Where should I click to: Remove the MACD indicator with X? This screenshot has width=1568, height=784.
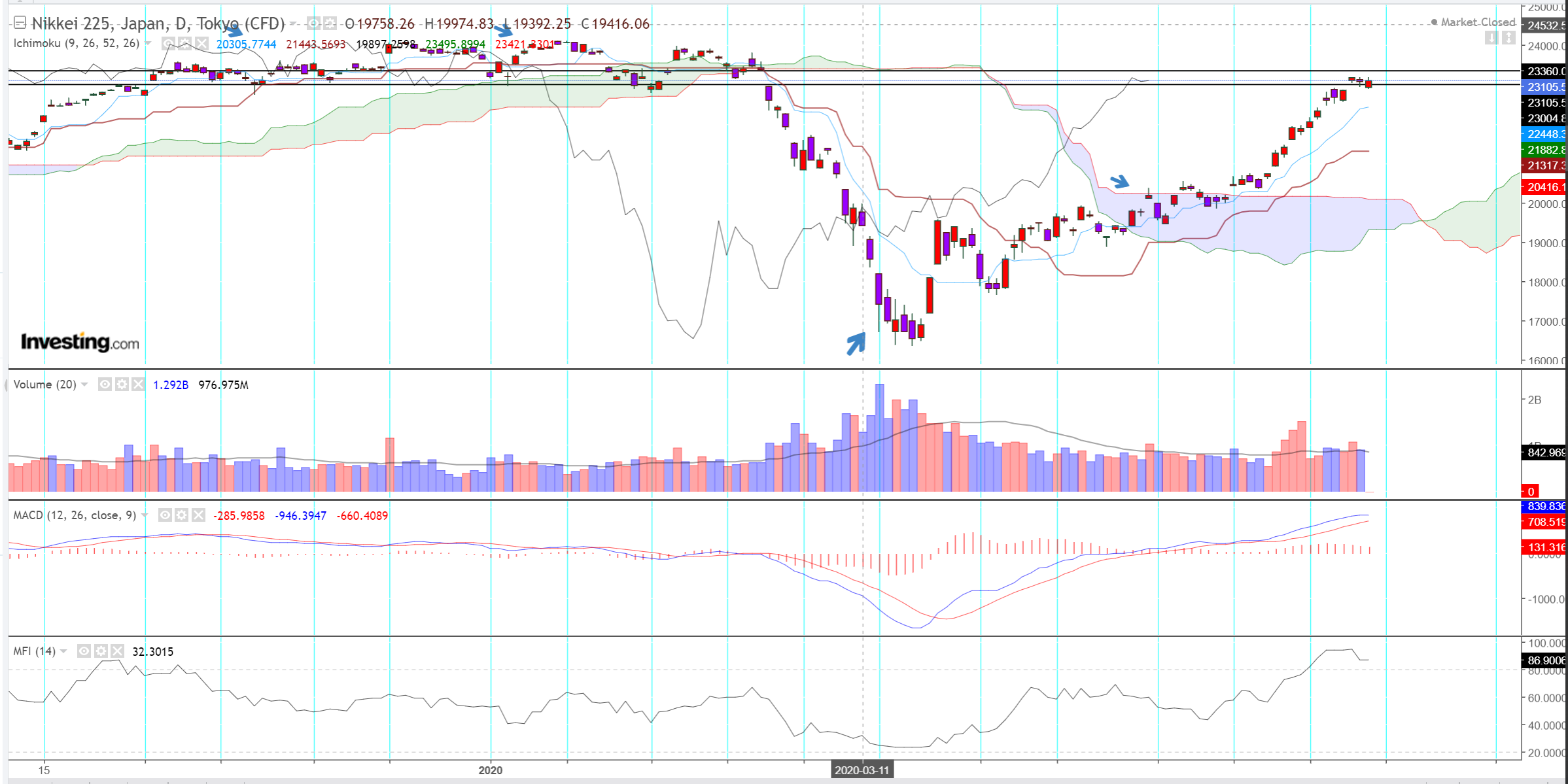(198, 515)
